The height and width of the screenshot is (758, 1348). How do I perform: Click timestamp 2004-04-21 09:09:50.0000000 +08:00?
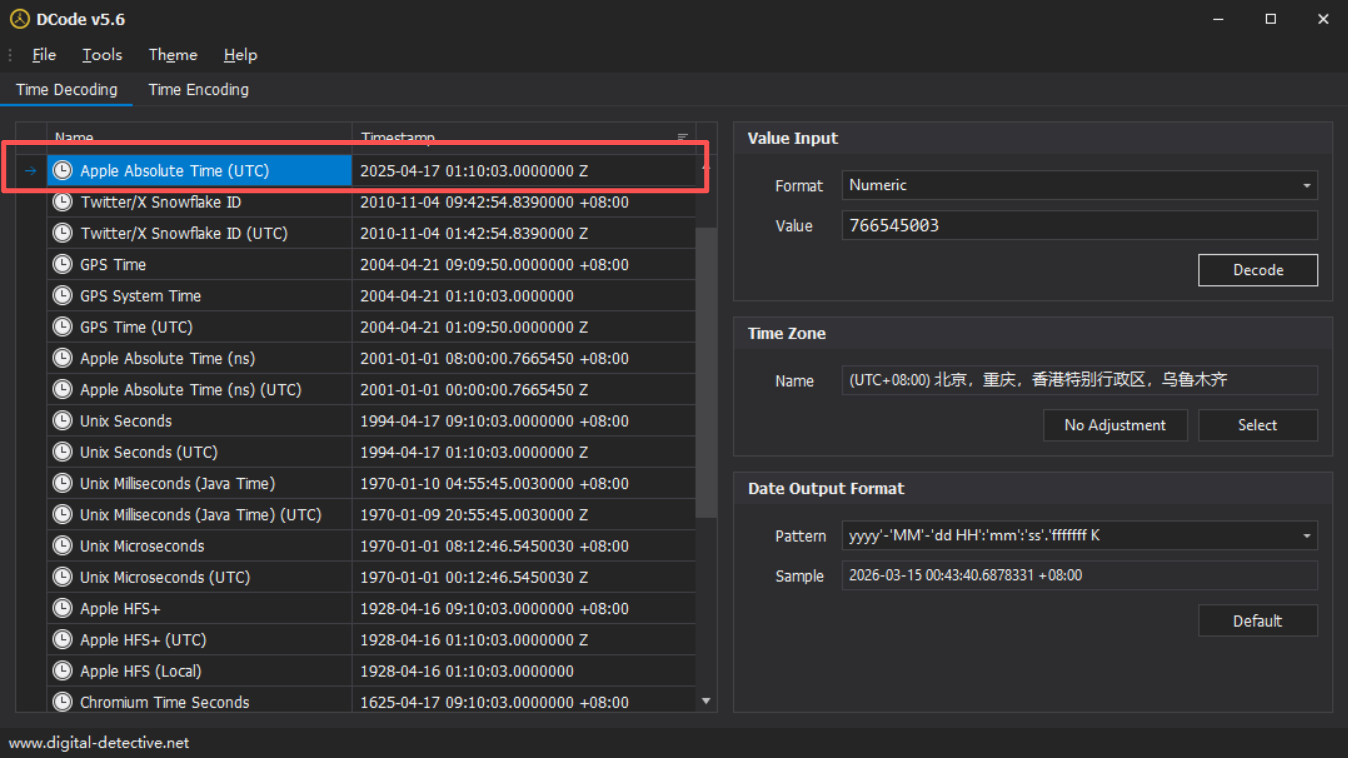pyautogui.click(x=494, y=265)
